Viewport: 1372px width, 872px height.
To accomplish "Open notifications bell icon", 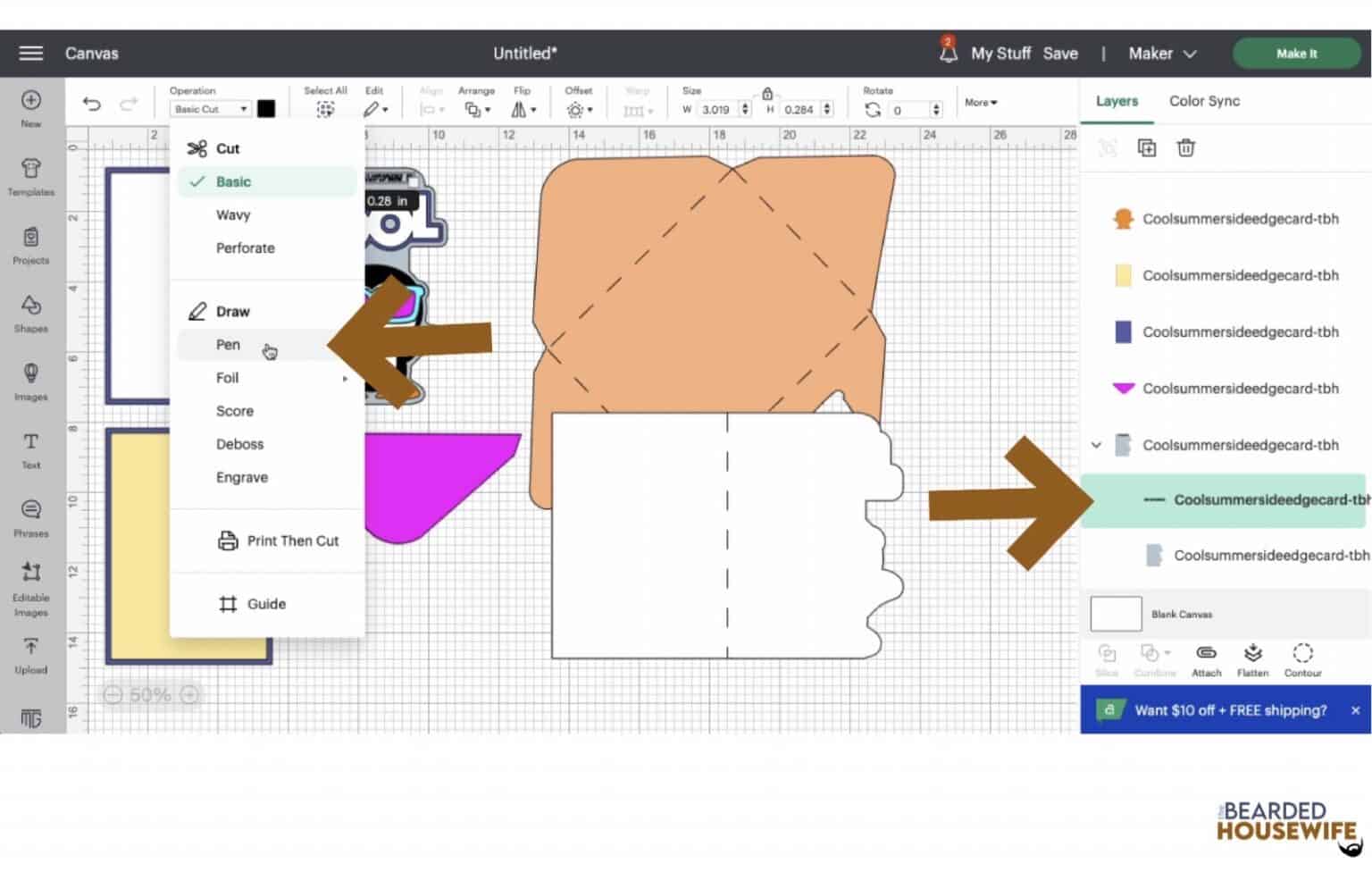I will (x=948, y=53).
